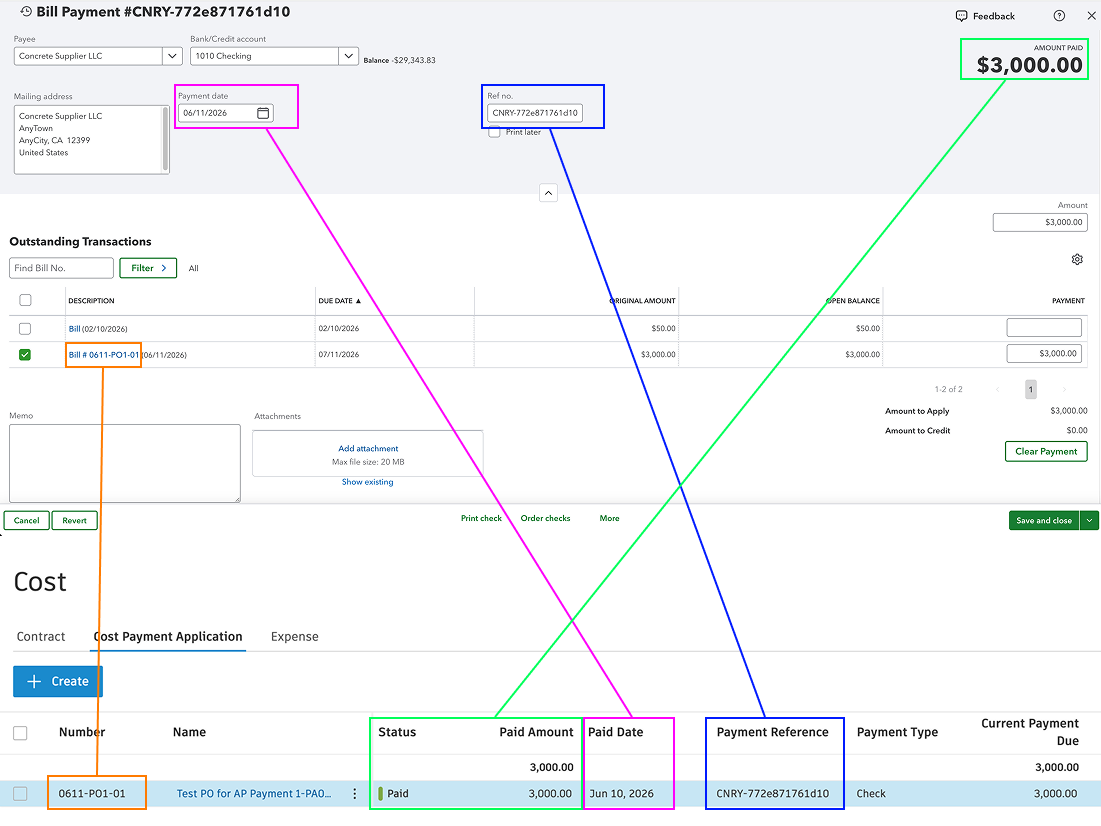Screen dimensions: 1101x826
Task: Open Bill # 0611-PO1-01 link
Action: (104, 355)
